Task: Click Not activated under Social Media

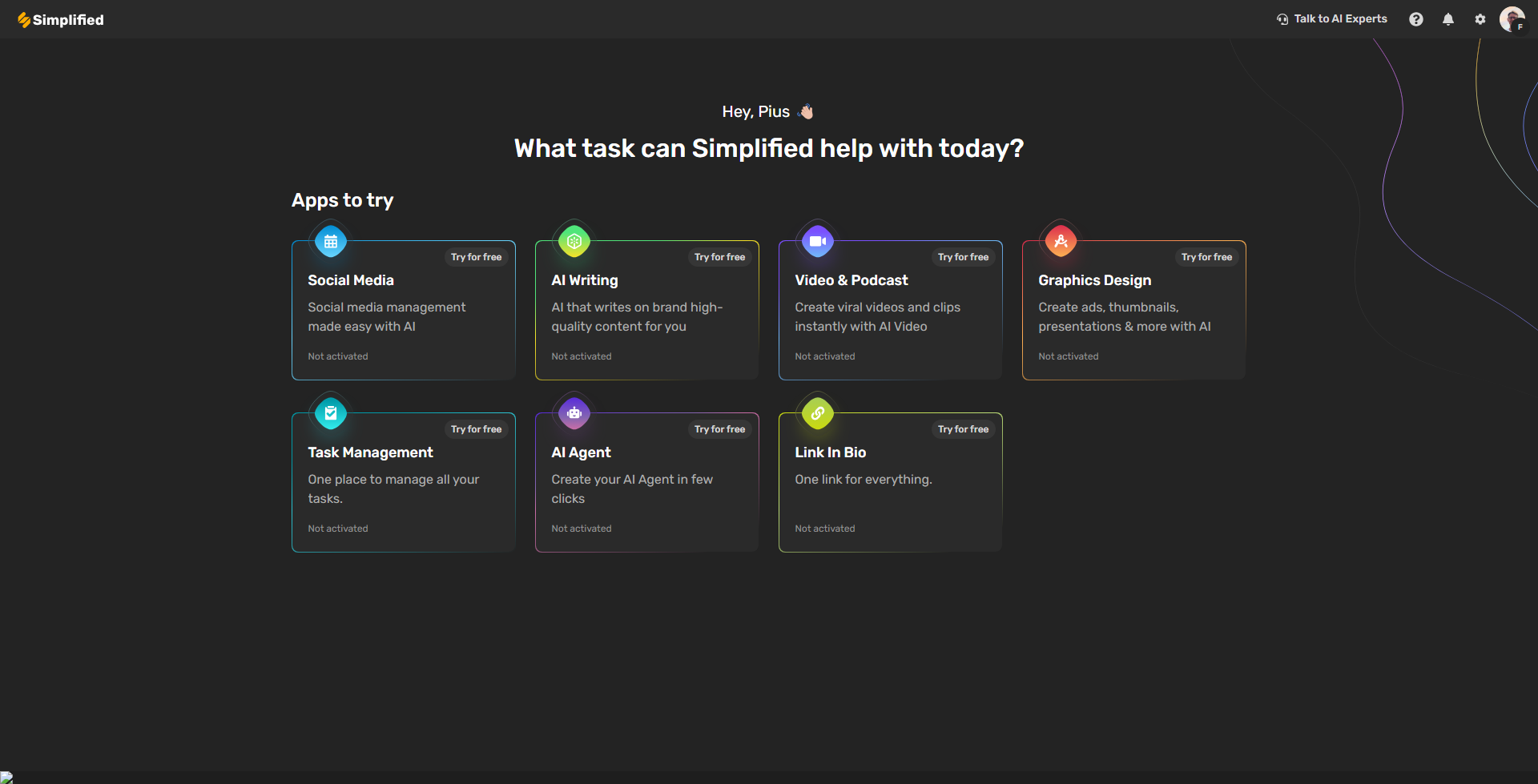Action: click(338, 356)
